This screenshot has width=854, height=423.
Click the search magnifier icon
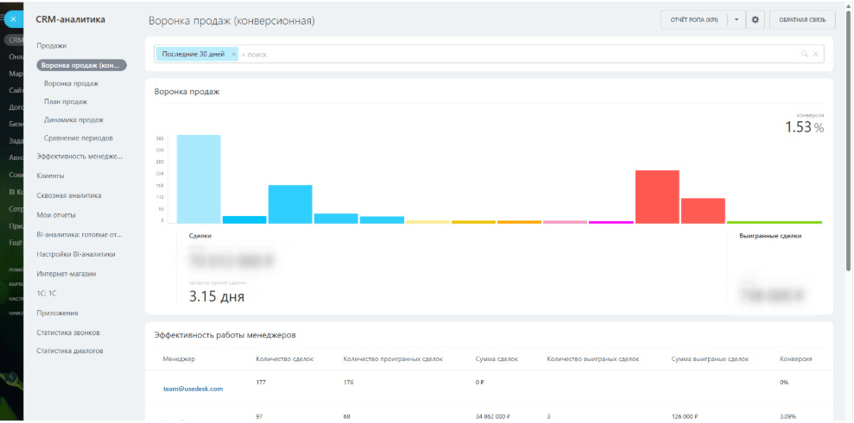click(804, 54)
